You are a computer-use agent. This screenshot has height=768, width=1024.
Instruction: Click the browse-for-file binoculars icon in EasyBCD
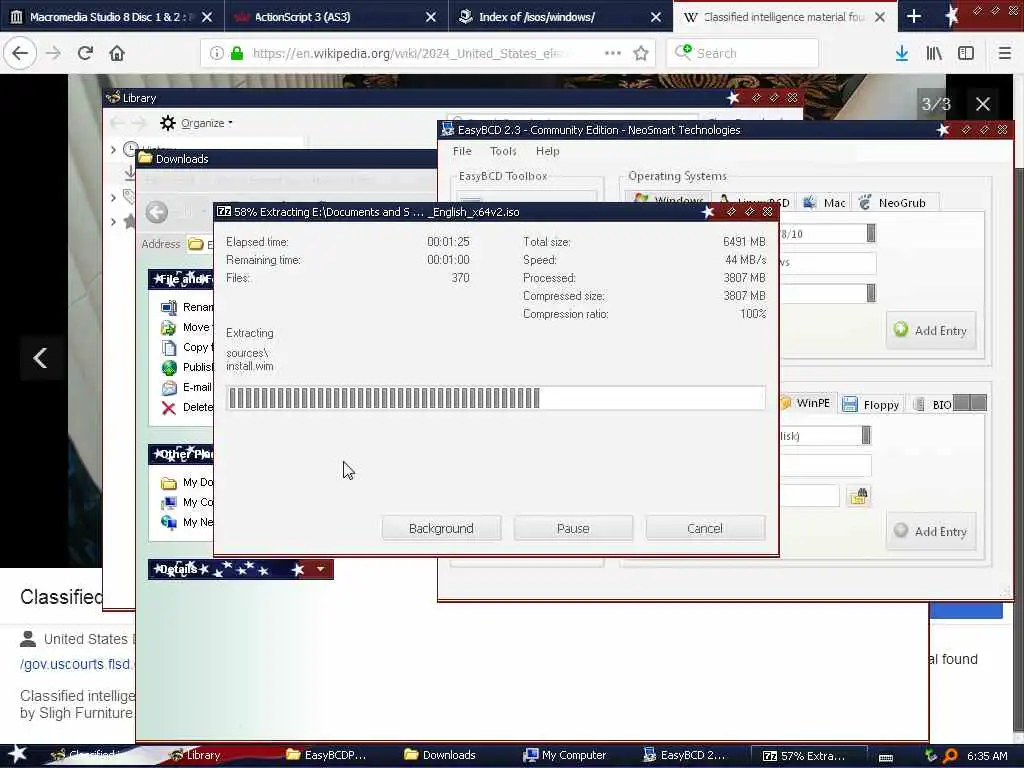coord(858,496)
